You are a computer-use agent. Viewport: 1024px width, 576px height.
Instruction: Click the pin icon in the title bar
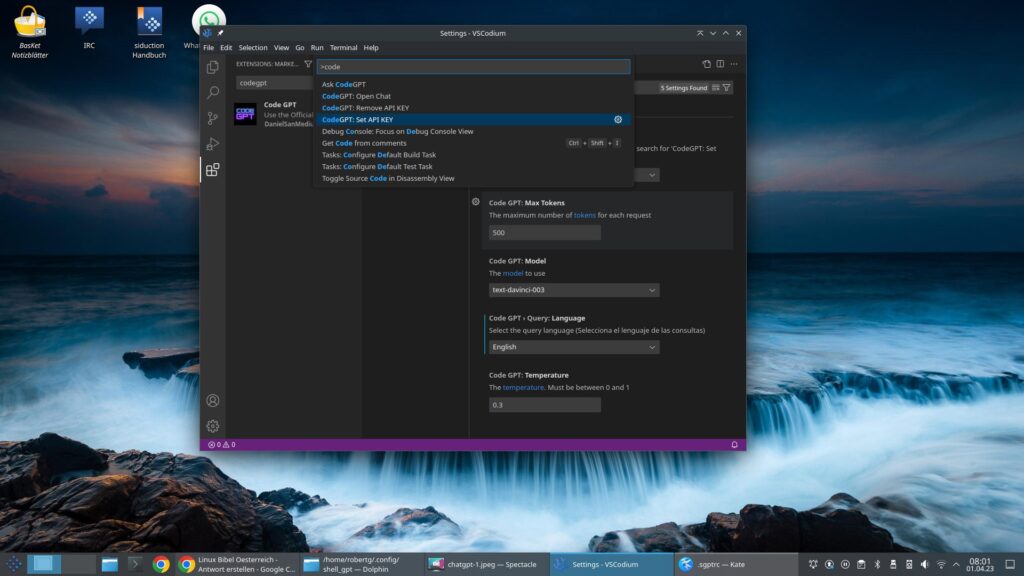[x=220, y=33]
